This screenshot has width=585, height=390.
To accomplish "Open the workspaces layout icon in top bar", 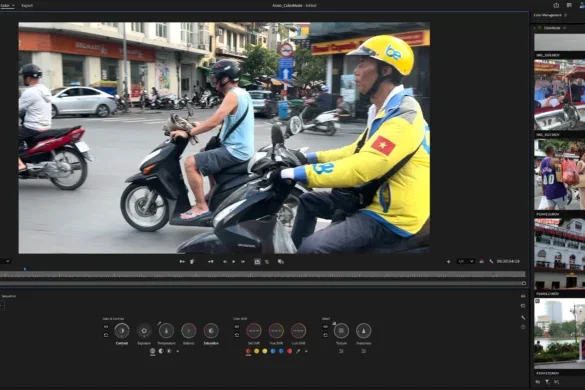I will point(569,5).
